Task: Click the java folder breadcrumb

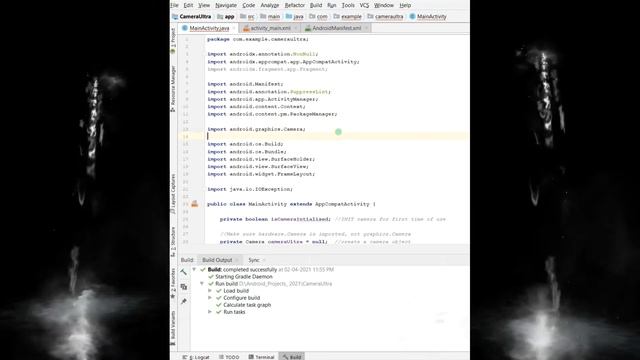Action: pos(295,17)
